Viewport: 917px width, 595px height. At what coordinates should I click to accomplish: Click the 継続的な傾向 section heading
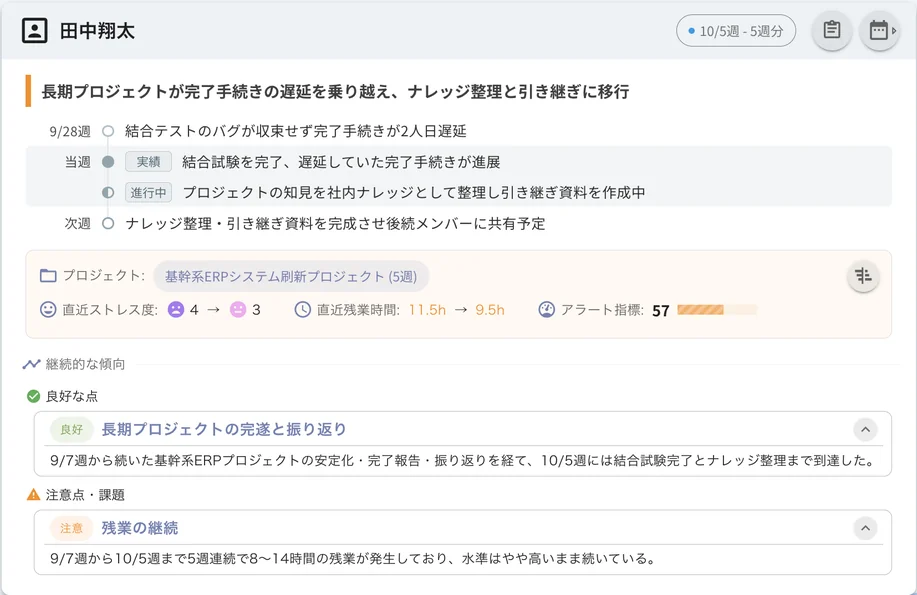[85, 364]
